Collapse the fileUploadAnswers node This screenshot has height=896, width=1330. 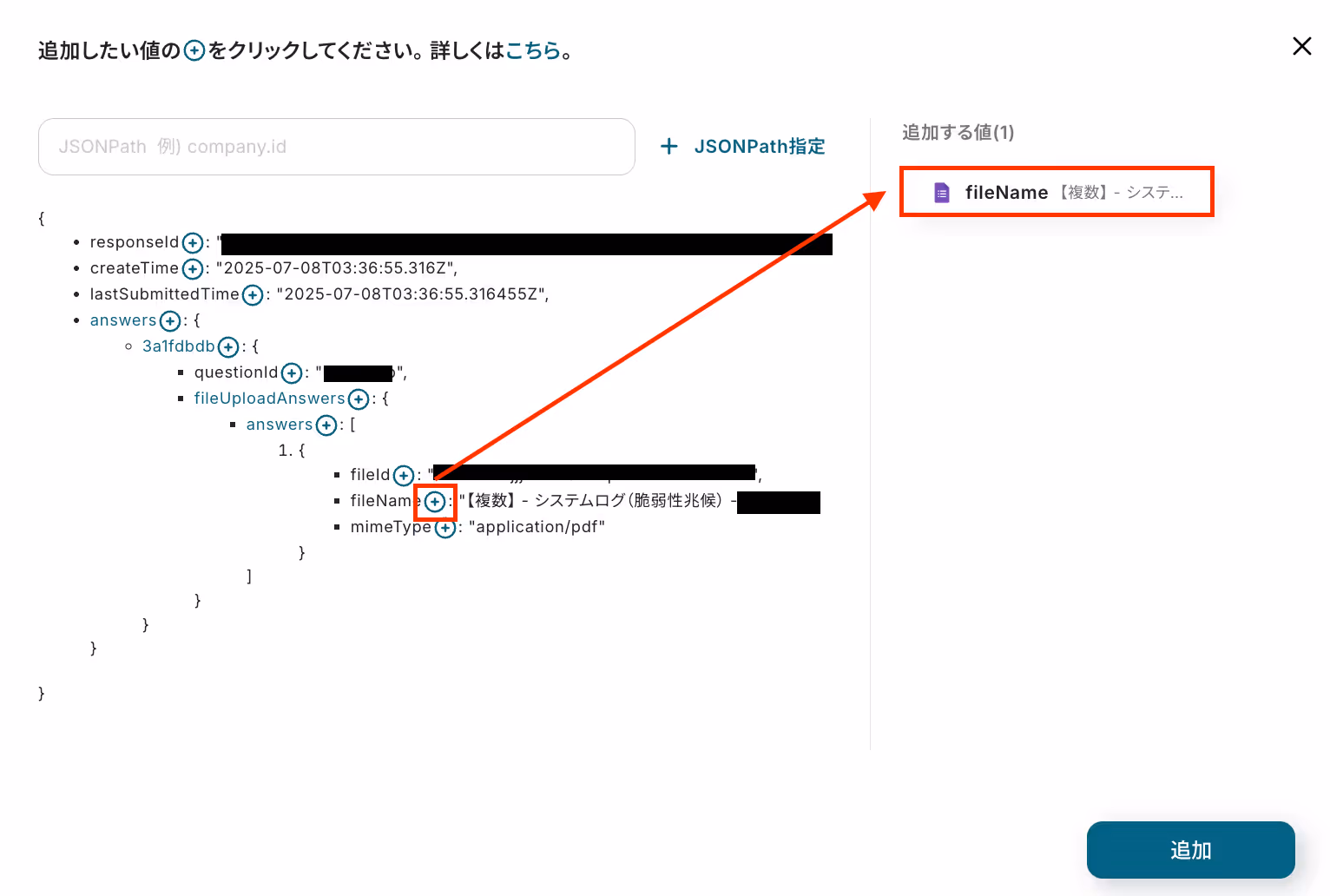pos(270,399)
